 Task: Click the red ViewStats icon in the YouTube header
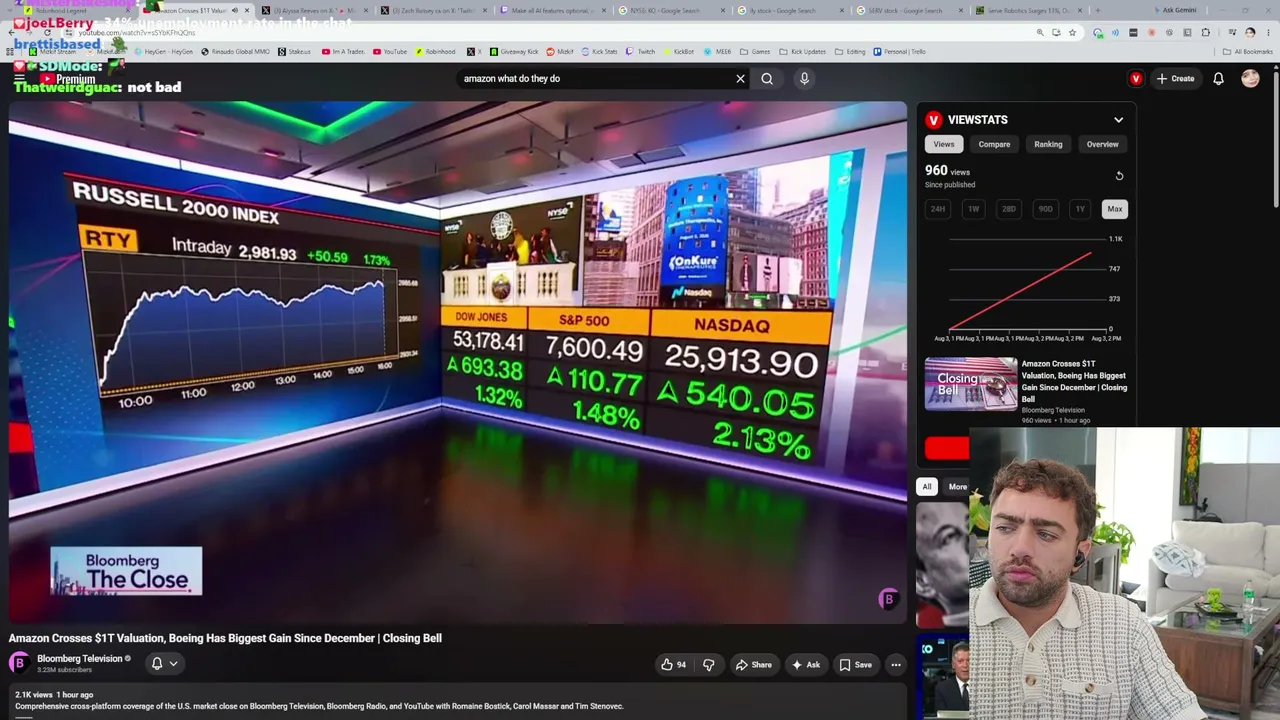pos(1136,79)
